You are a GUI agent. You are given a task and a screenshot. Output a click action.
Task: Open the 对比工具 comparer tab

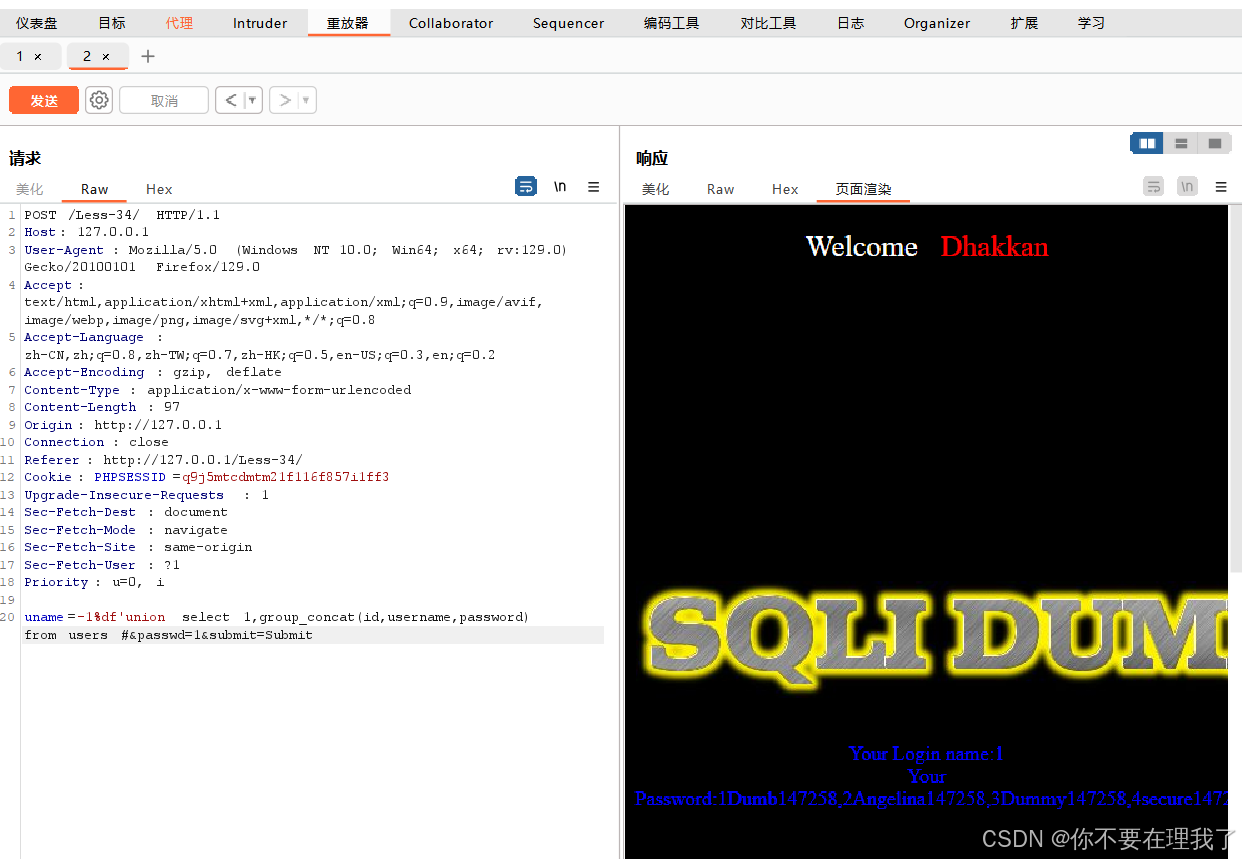(769, 23)
